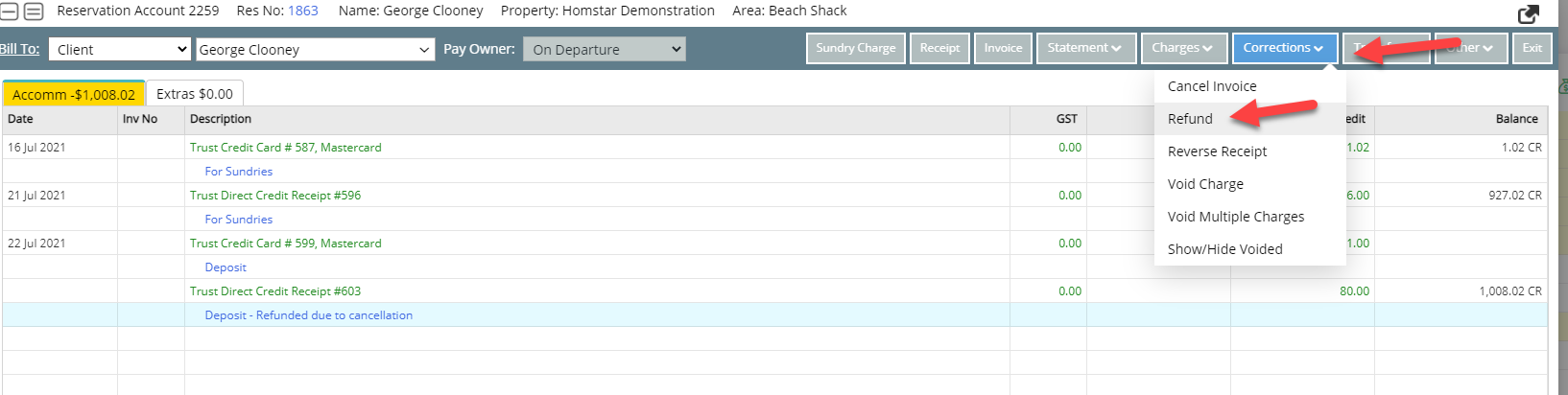Select the Trust Direct Credit Receipt #603 row
Viewport: 1568px width, 395px height.
275,291
